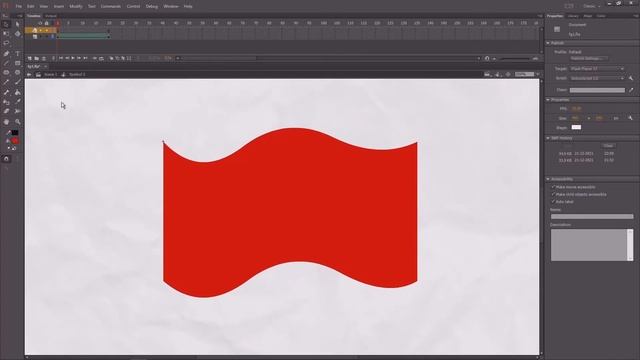The width and height of the screenshot is (640, 360).
Task: Click wrench icon beside Size values
Action: pos(631,118)
